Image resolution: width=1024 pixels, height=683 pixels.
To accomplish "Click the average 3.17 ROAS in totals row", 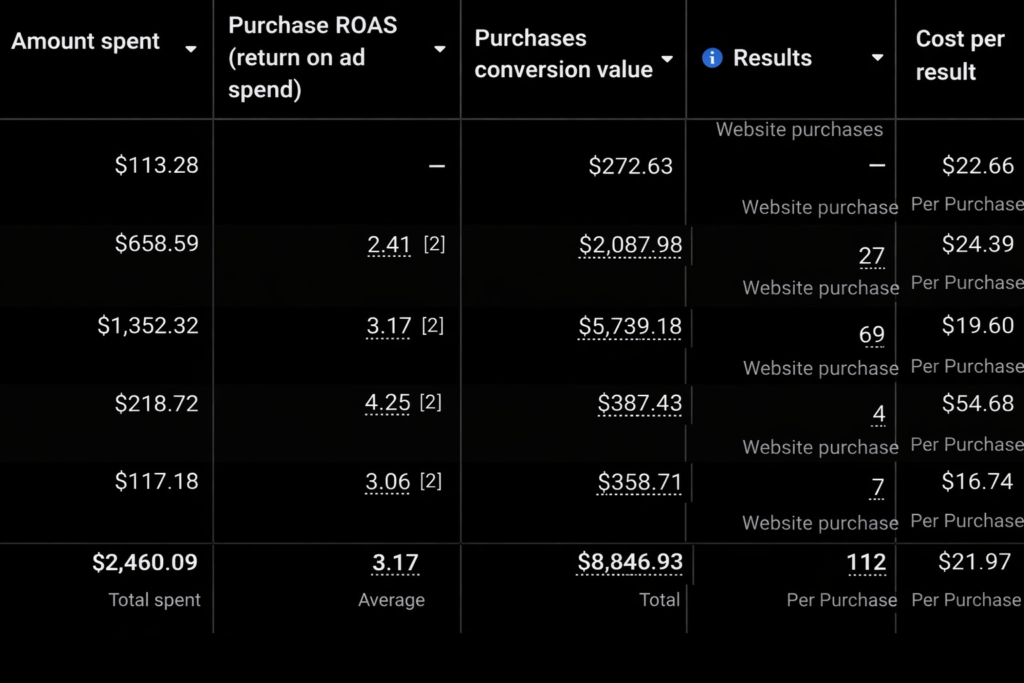I will point(395,563).
